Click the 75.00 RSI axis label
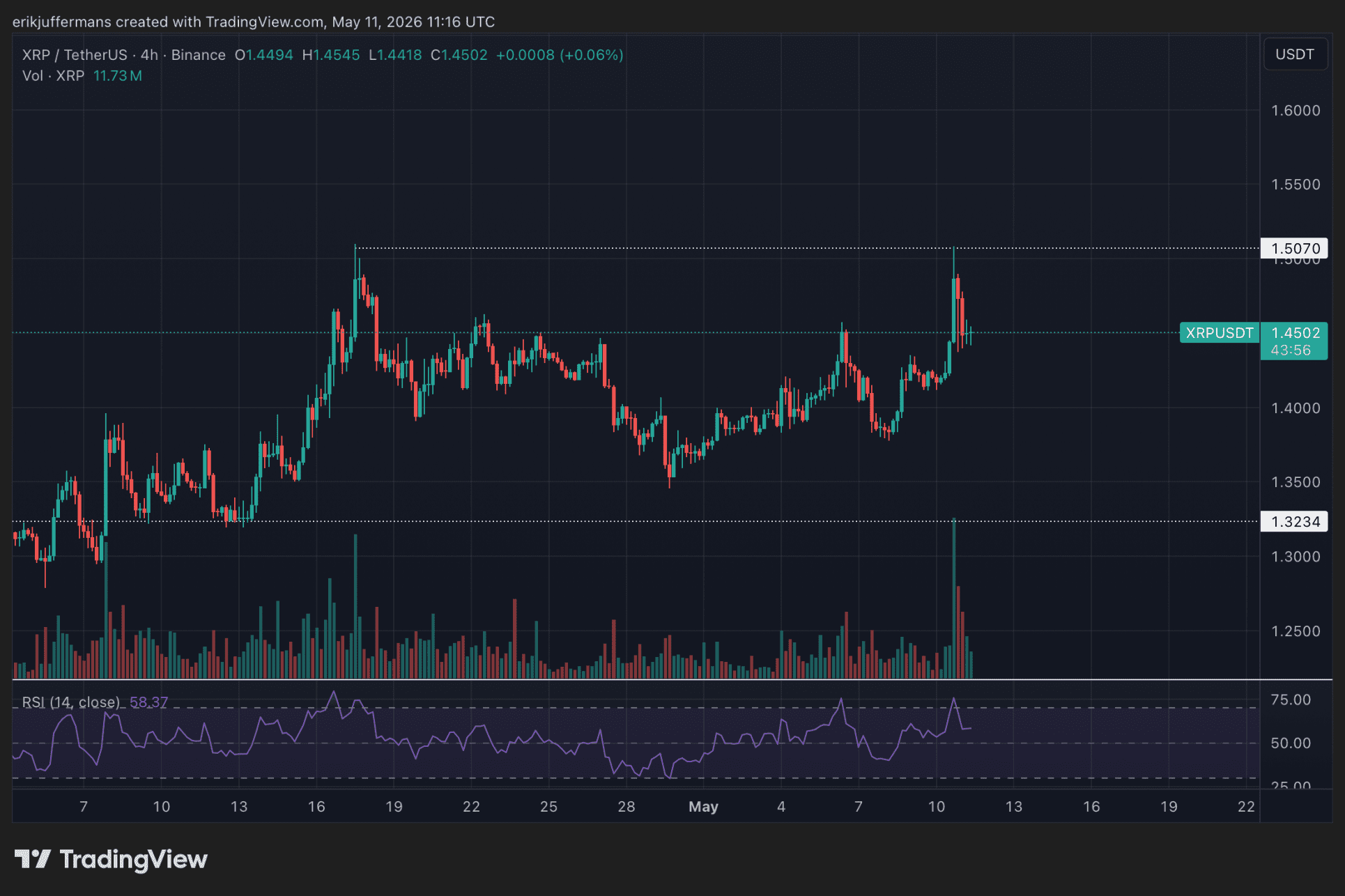This screenshot has width=1345, height=896. coord(1291,700)
